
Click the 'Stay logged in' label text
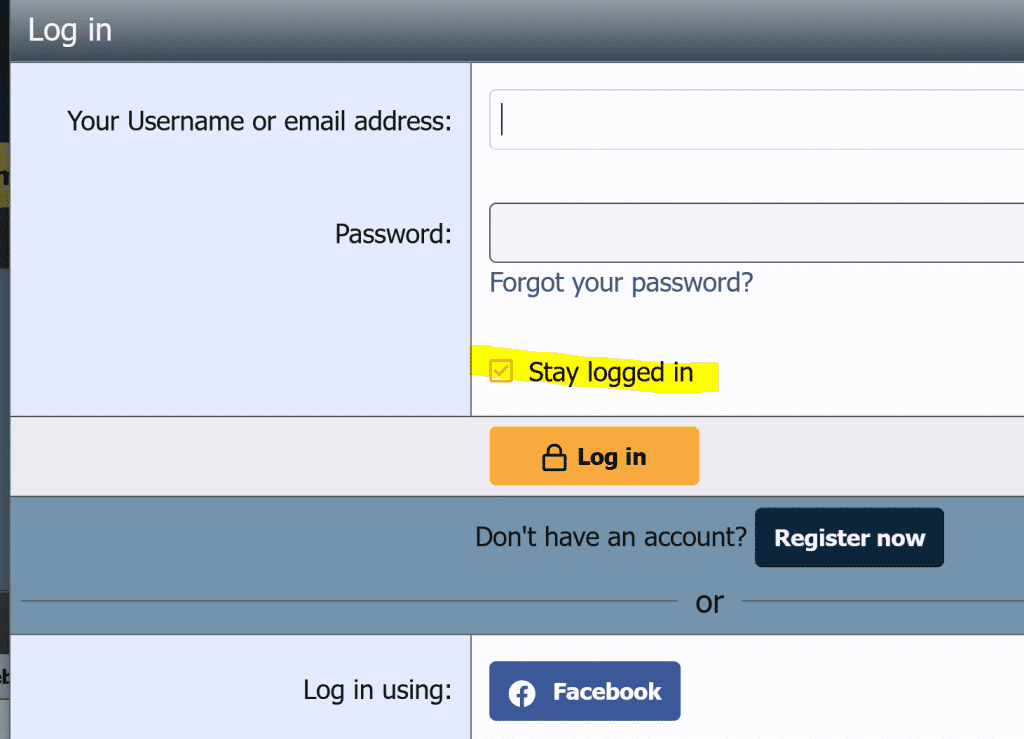pos(610,373)
